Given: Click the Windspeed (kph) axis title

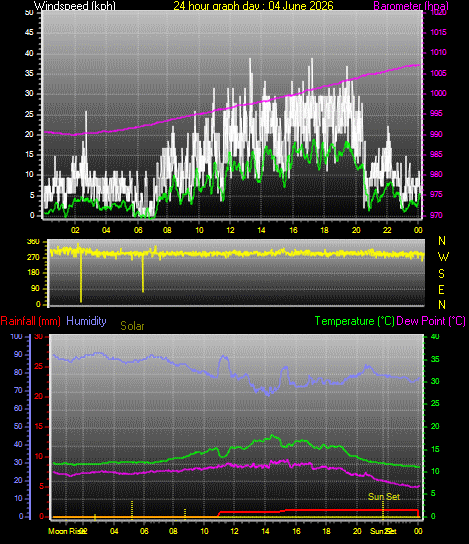Looking at the screenshot, I should 75,6.
